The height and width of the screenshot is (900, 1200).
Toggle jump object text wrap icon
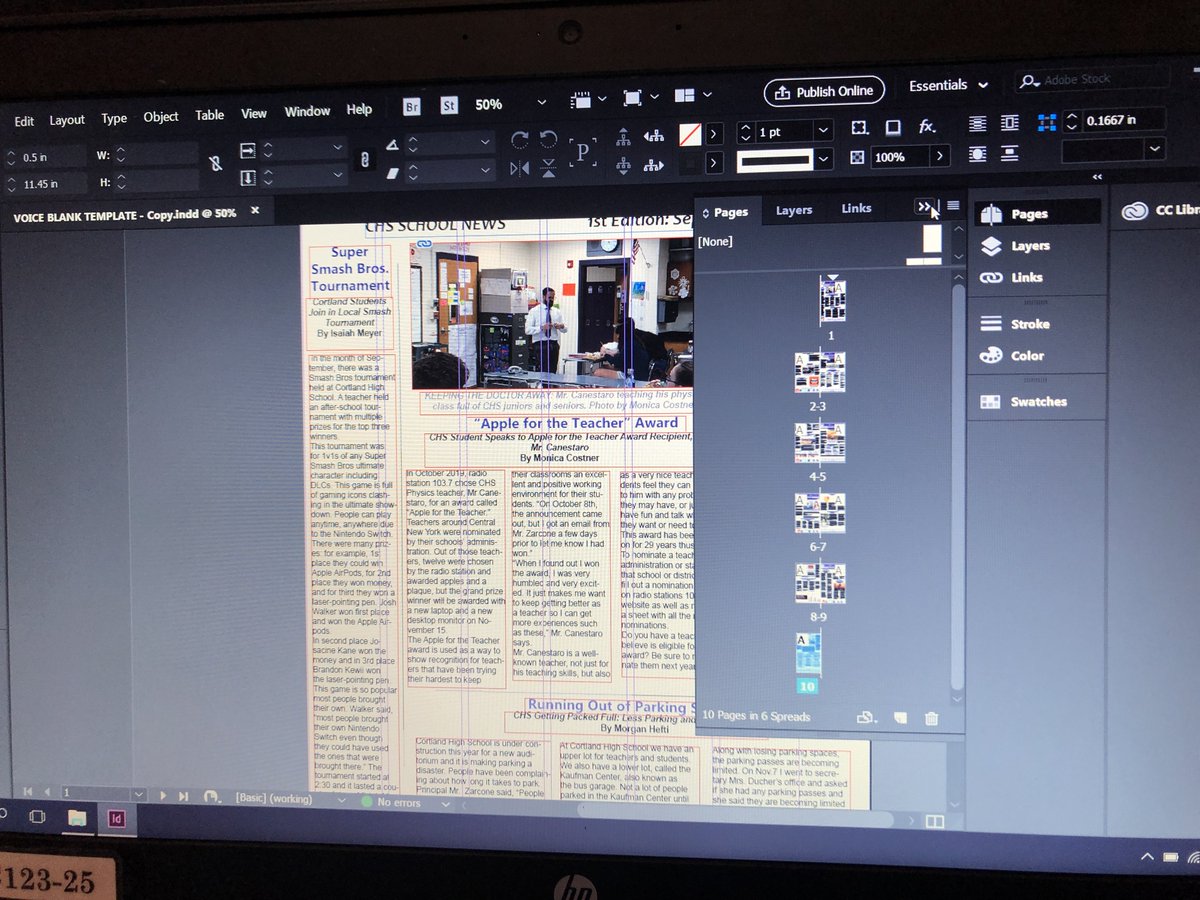point(1010,153)
